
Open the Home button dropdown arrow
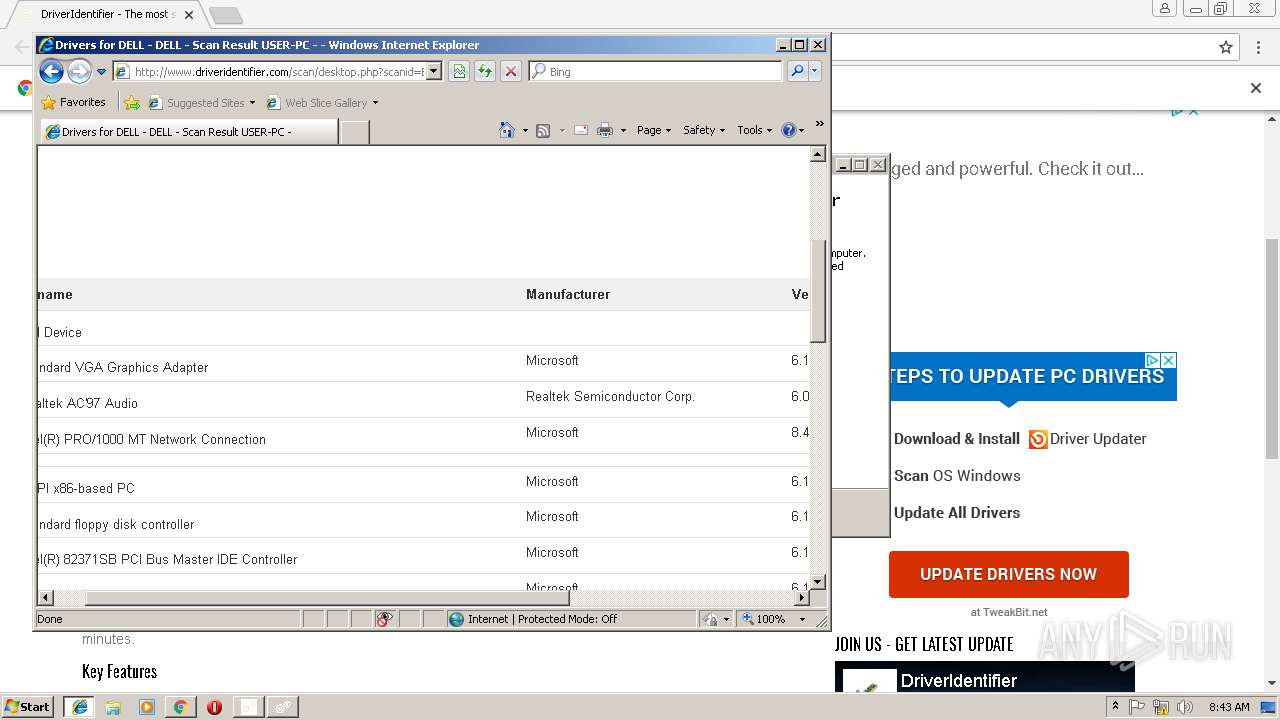pos(525,130)
